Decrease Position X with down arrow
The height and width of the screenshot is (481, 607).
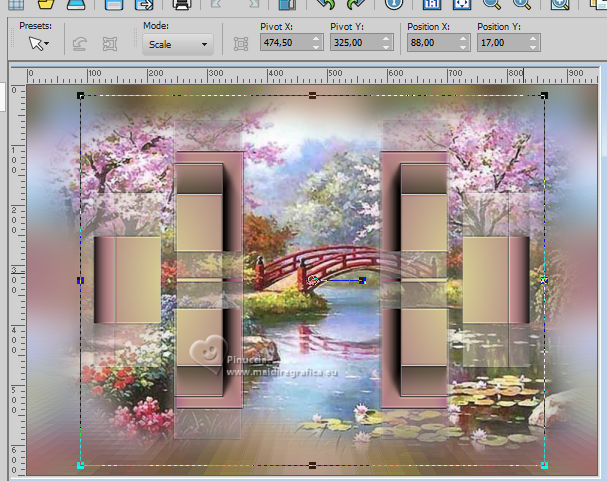click(463, 46)
